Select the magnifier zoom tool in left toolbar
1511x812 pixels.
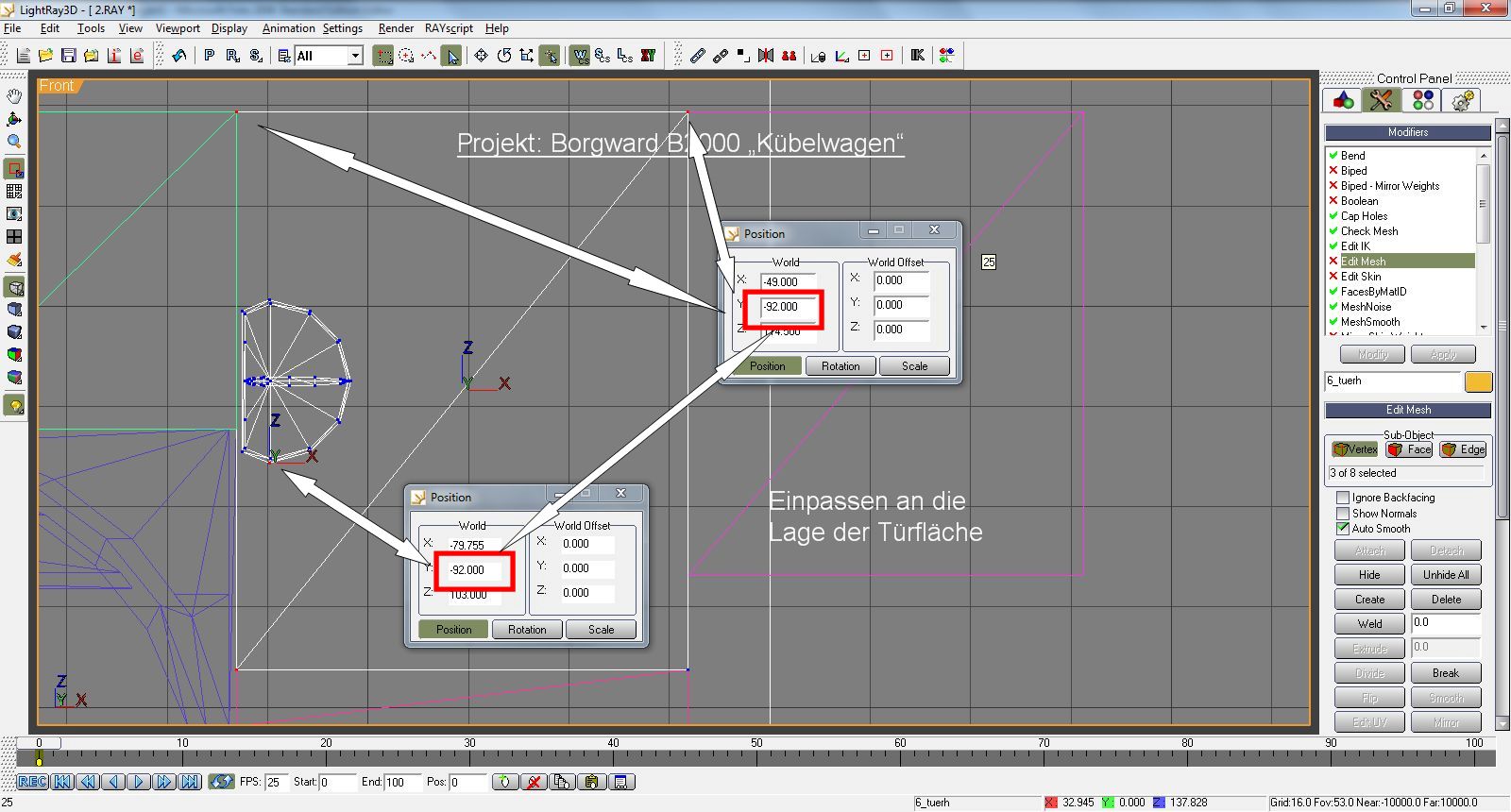(14, 142)
